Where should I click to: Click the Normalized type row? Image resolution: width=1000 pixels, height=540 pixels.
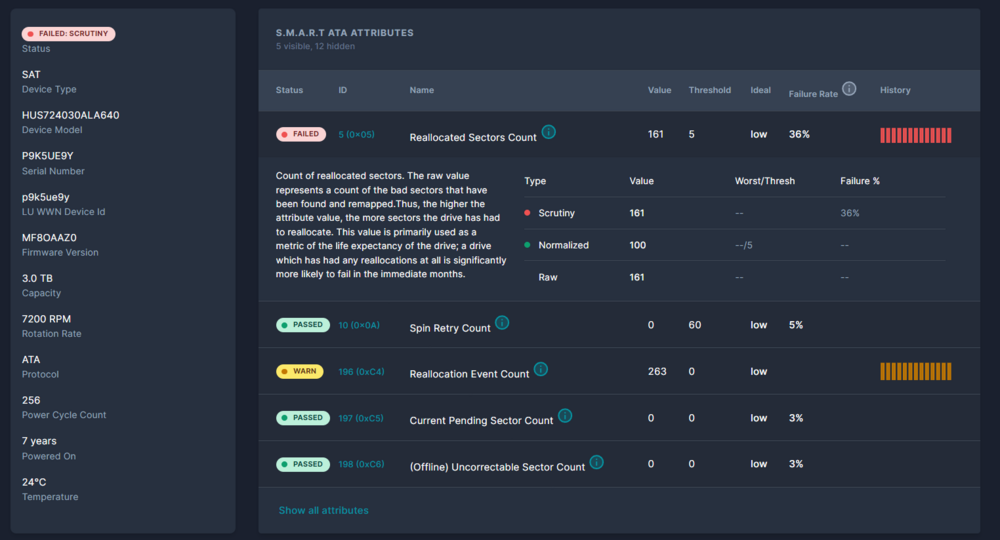point(734,245)
